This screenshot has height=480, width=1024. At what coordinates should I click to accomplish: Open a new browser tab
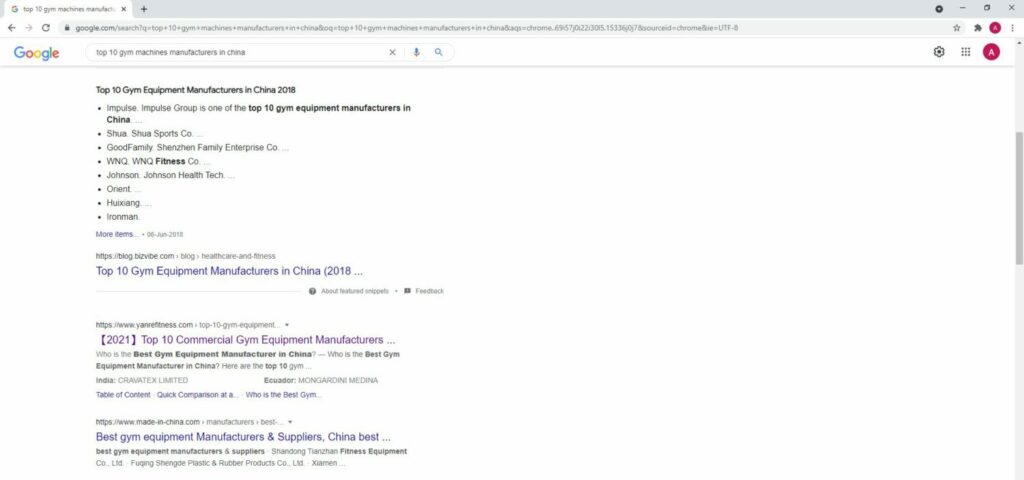click(x=144, y=9)
